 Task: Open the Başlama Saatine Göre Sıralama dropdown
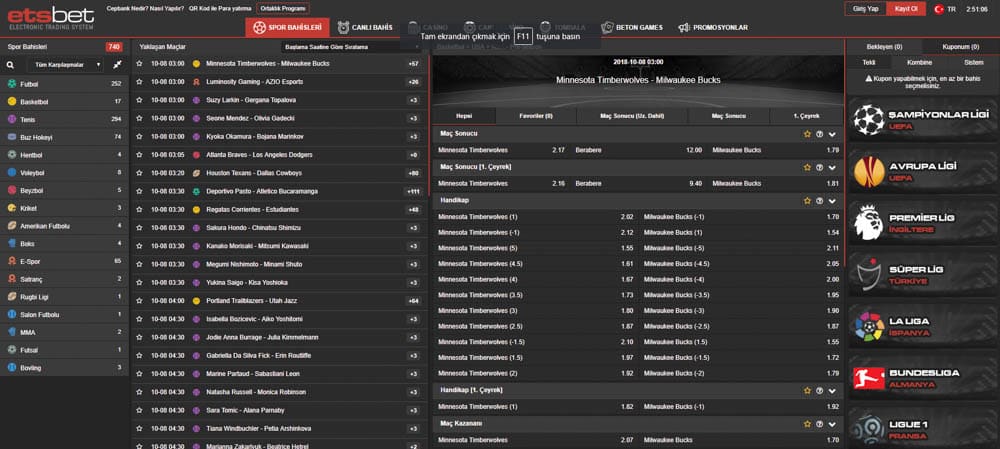click(x=352, y=47)
